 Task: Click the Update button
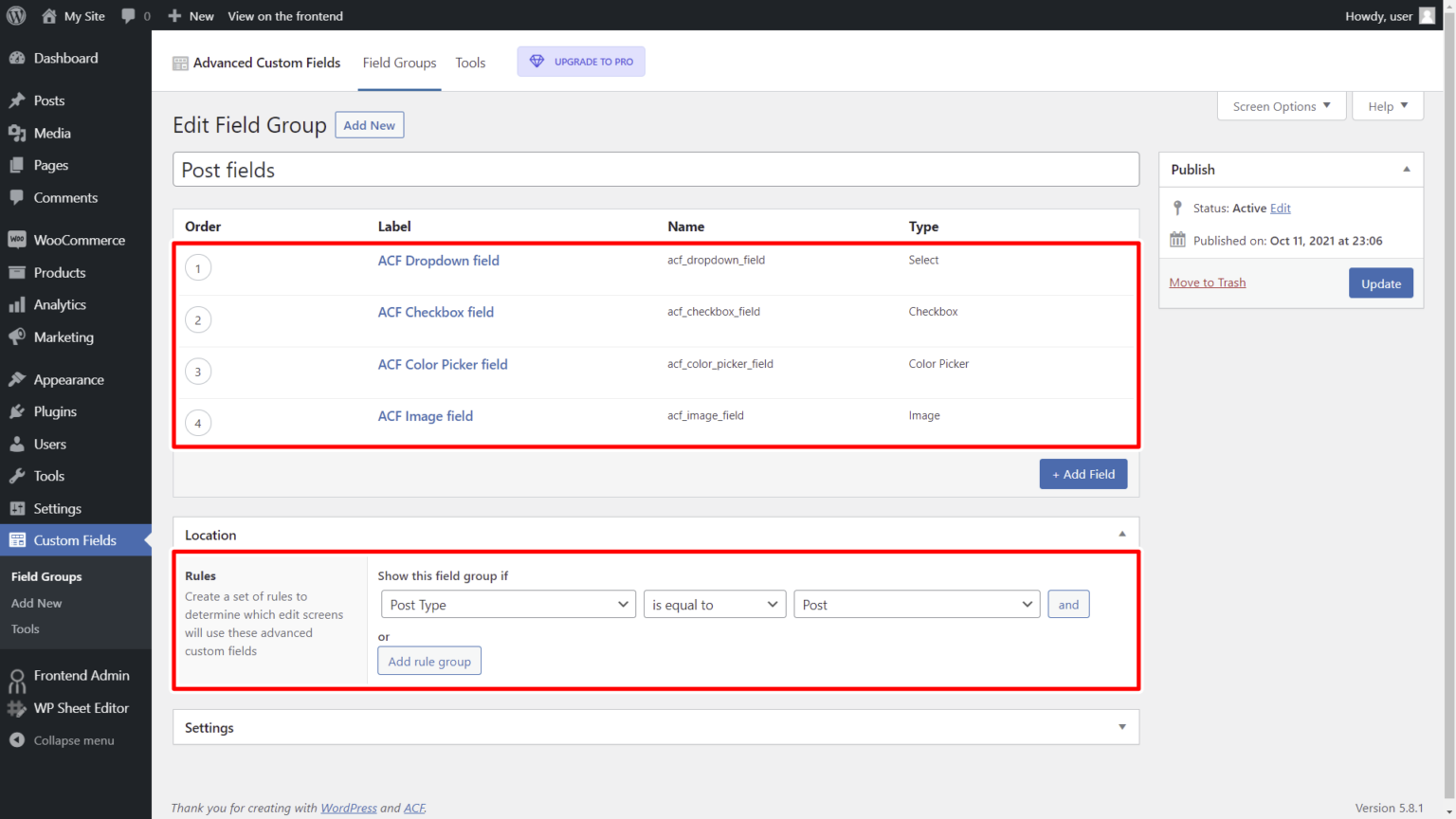coord(1381,282)
